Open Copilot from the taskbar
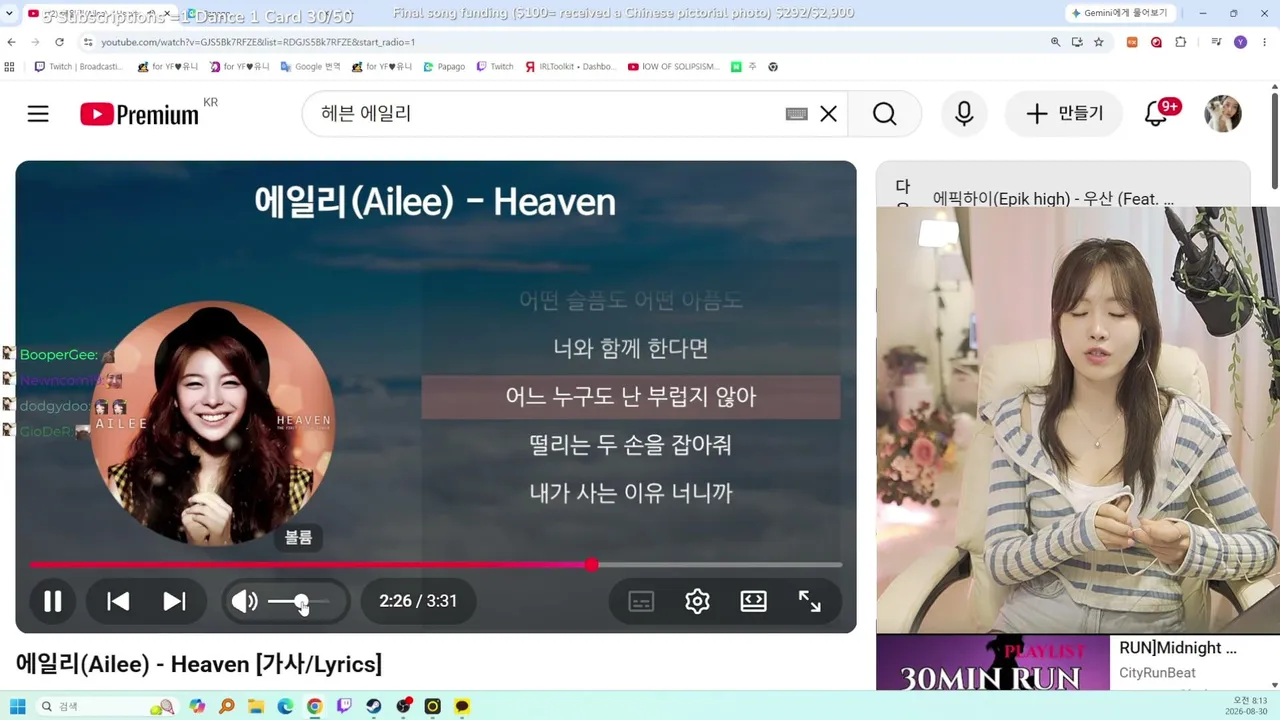This screenshot has height=720, width=1280. [197, 706]
